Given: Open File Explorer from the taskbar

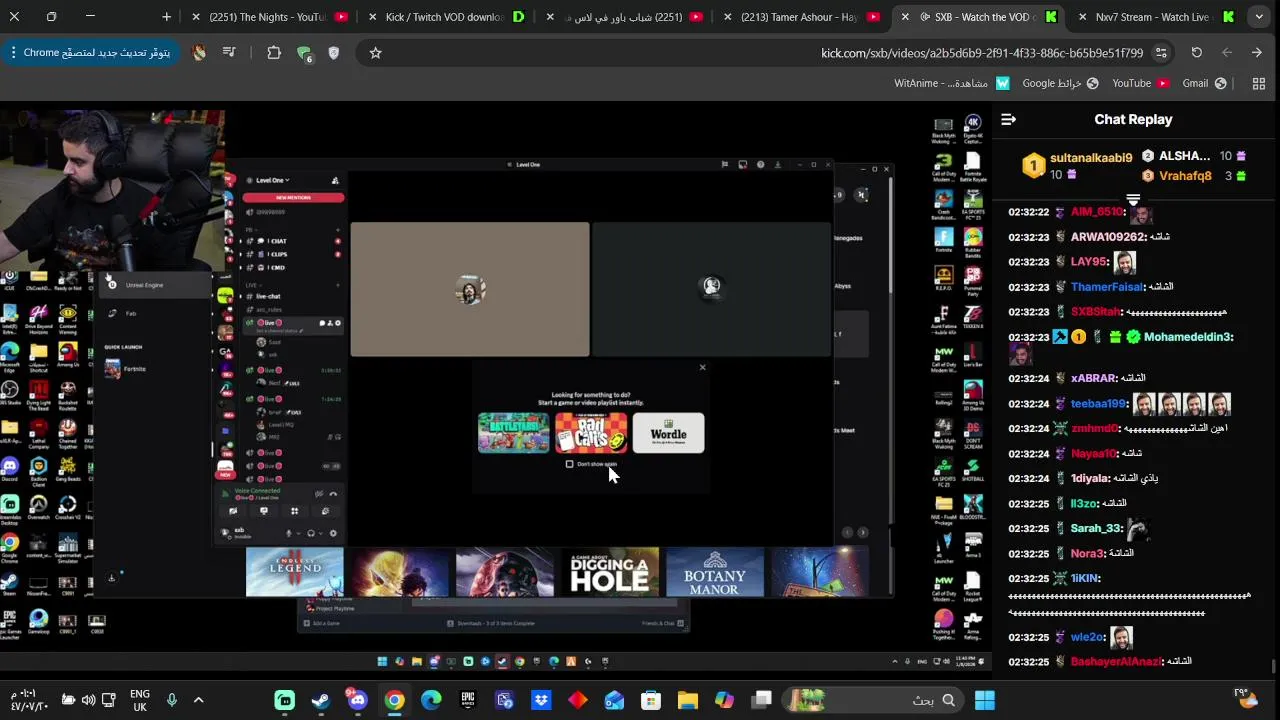Looking at the screenshot, I should 688,700.
